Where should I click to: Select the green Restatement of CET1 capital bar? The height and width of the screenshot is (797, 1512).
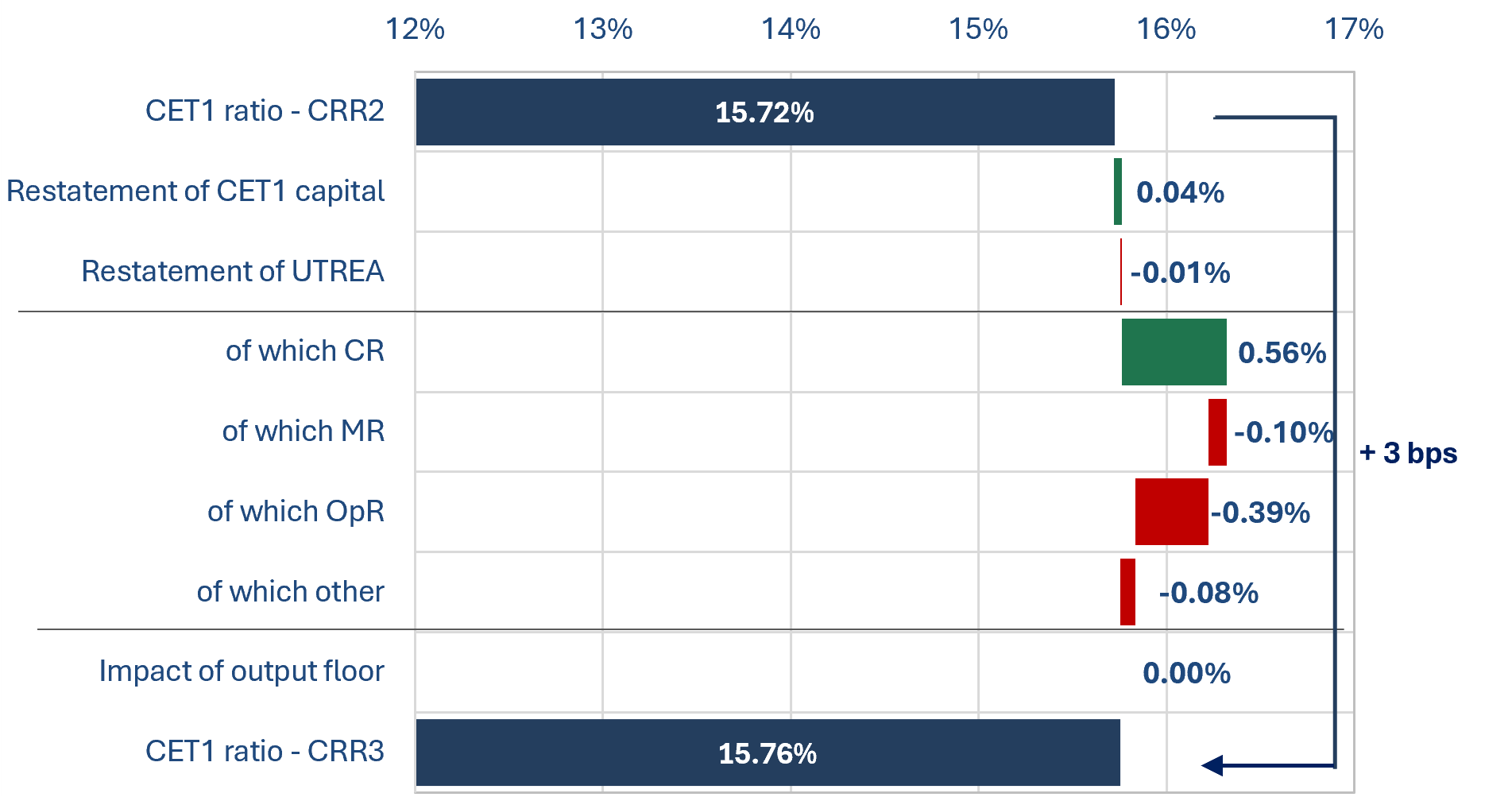coord(1118,192)
